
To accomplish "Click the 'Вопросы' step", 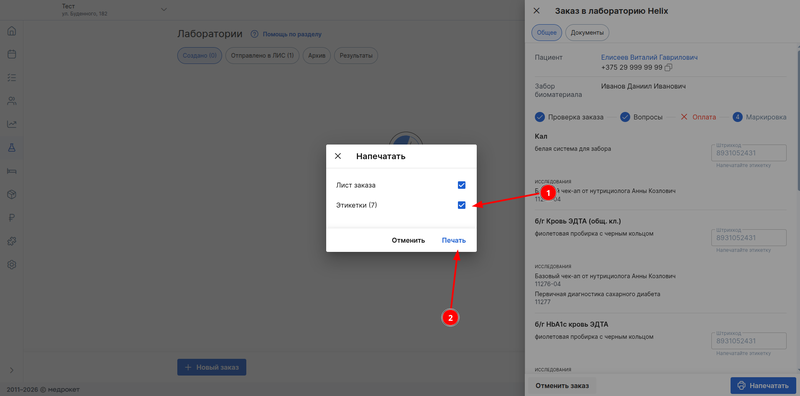I will [x=641, y=117].
